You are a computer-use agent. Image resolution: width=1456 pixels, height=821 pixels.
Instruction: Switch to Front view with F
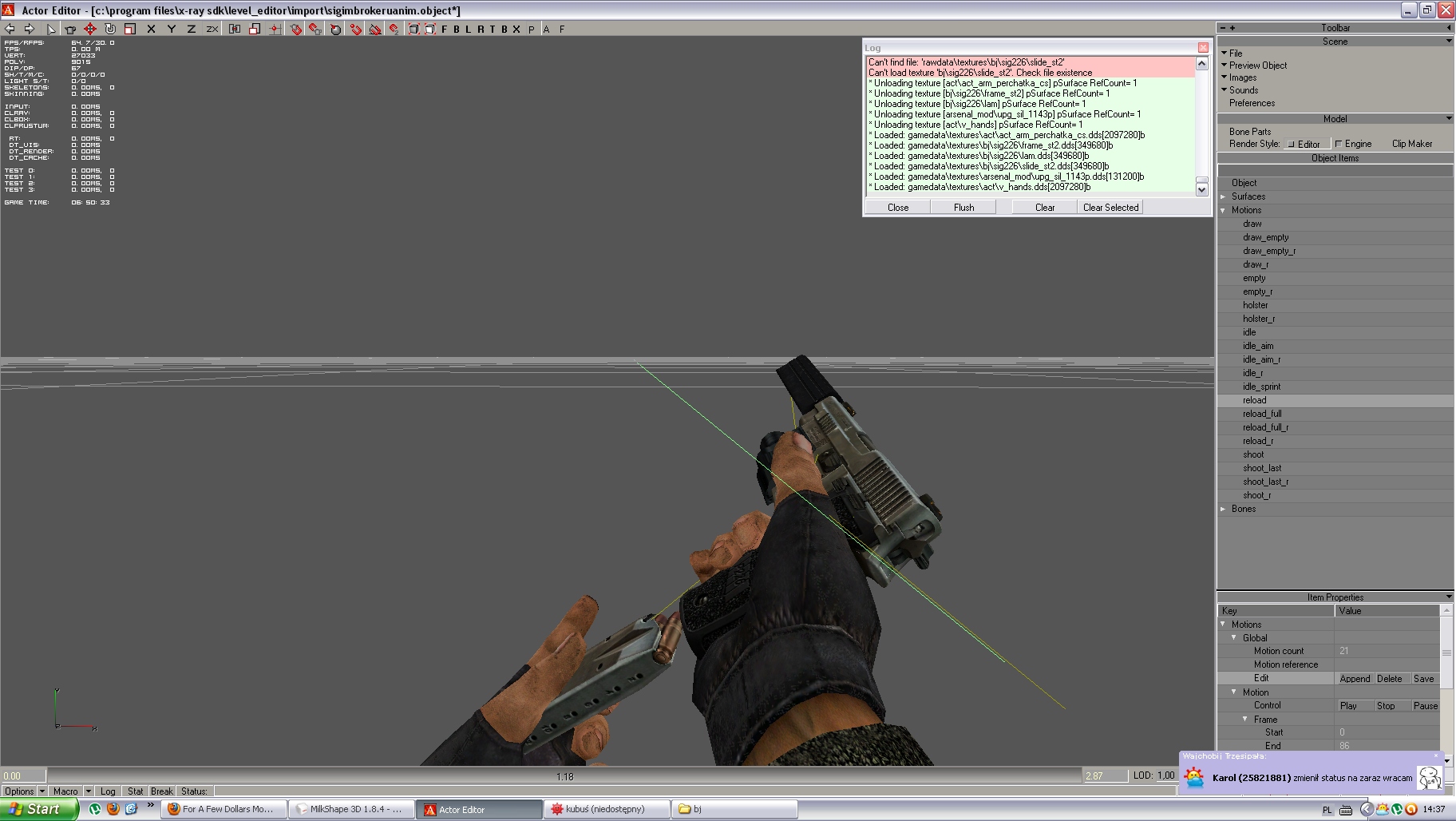(445, 29)
